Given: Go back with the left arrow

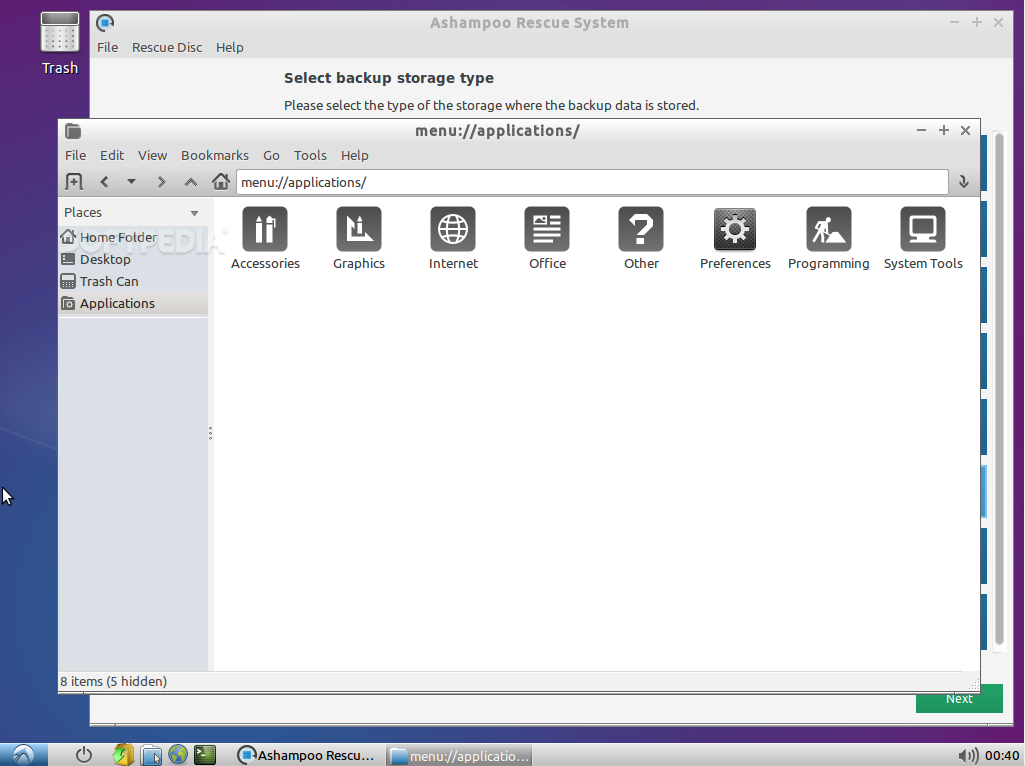Looking at the screenshot, I should pyautogui.click(x=104, y=182).
